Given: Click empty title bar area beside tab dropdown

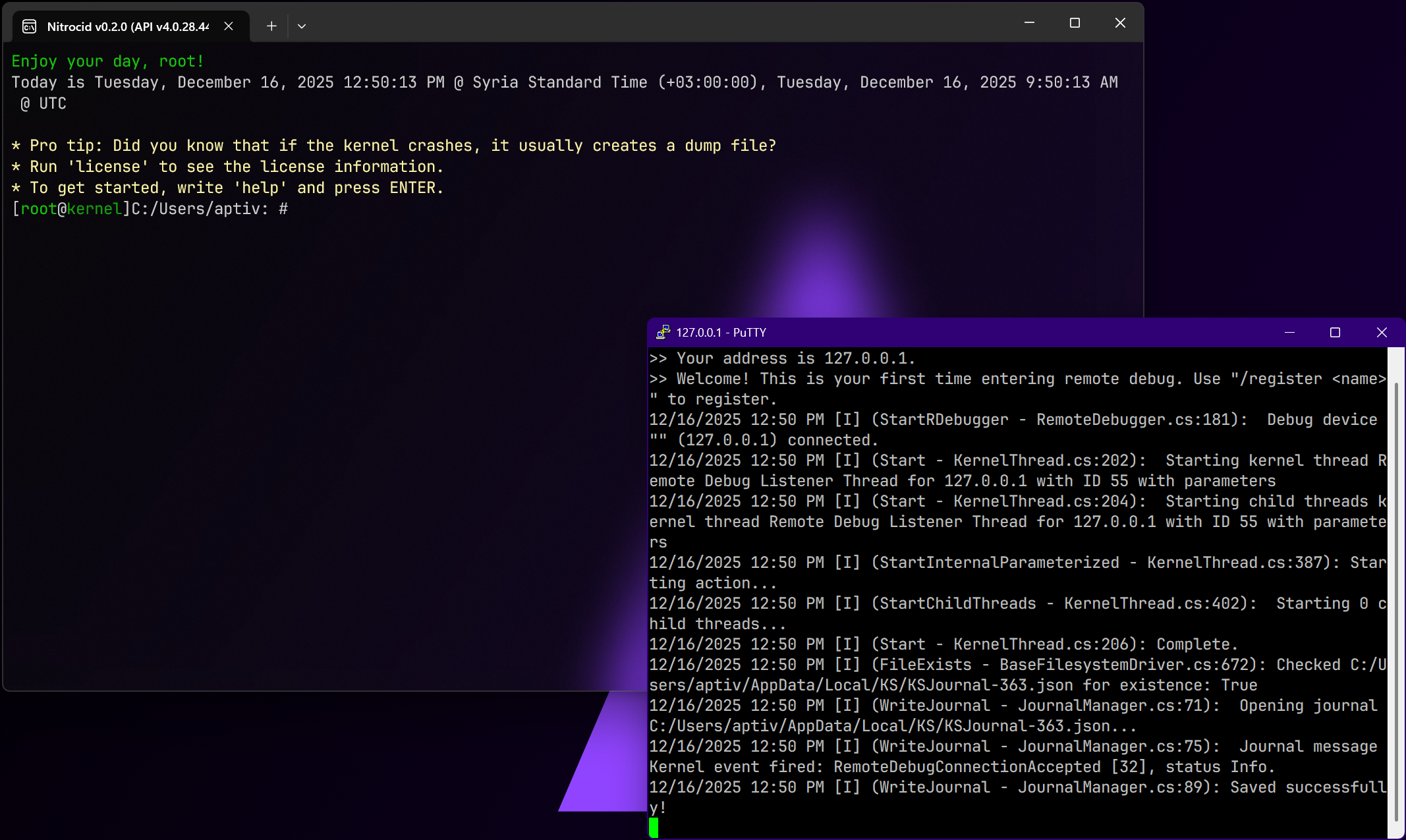Looking at the screenshot, I should click(x=659, y=25).
